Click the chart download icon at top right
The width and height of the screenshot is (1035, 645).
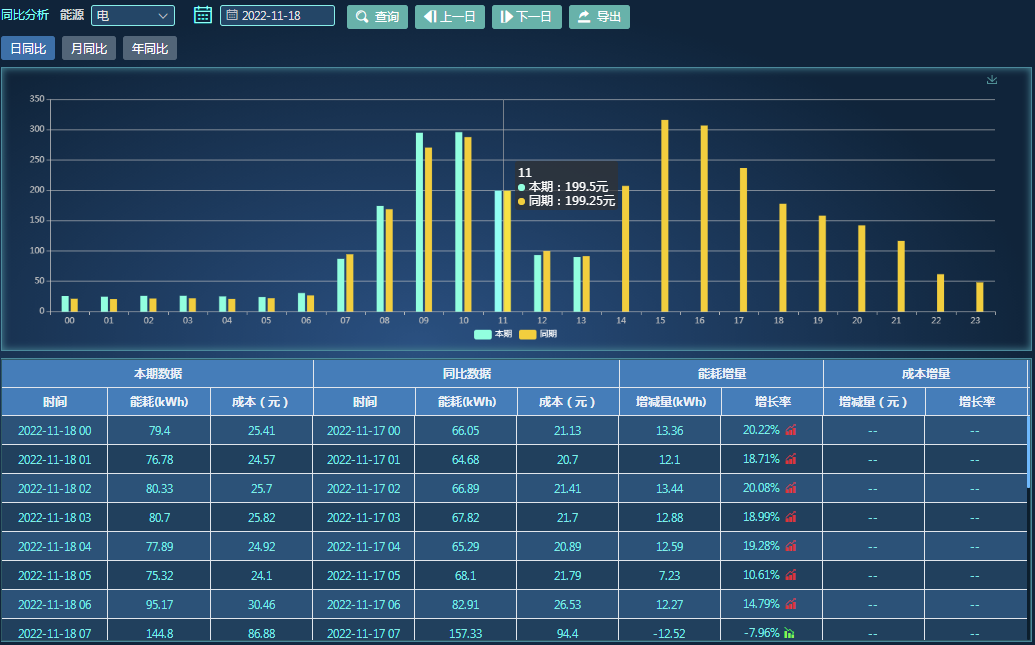[992, 80]
